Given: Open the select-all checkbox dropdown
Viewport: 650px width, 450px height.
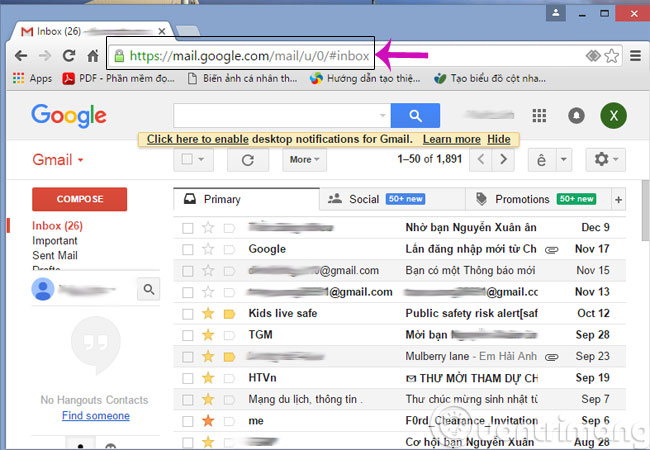Looking at the screenshot, I should [x=201, y=159].
